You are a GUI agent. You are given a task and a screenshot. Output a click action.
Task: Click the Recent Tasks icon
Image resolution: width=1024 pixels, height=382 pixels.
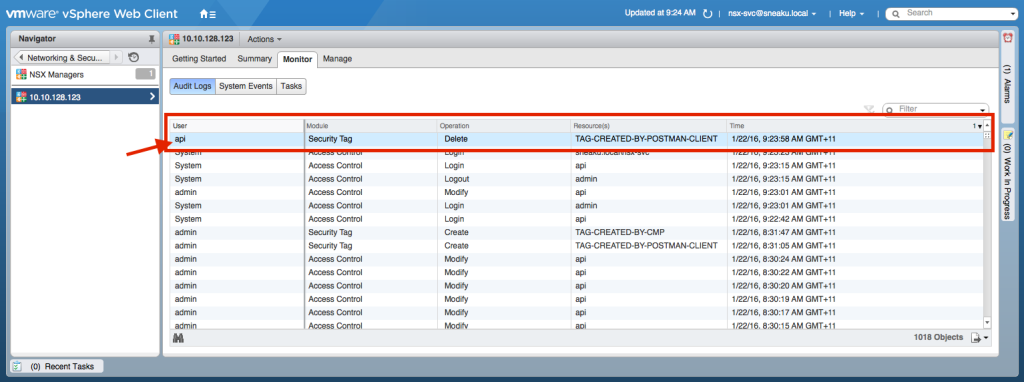pos(18,366)
